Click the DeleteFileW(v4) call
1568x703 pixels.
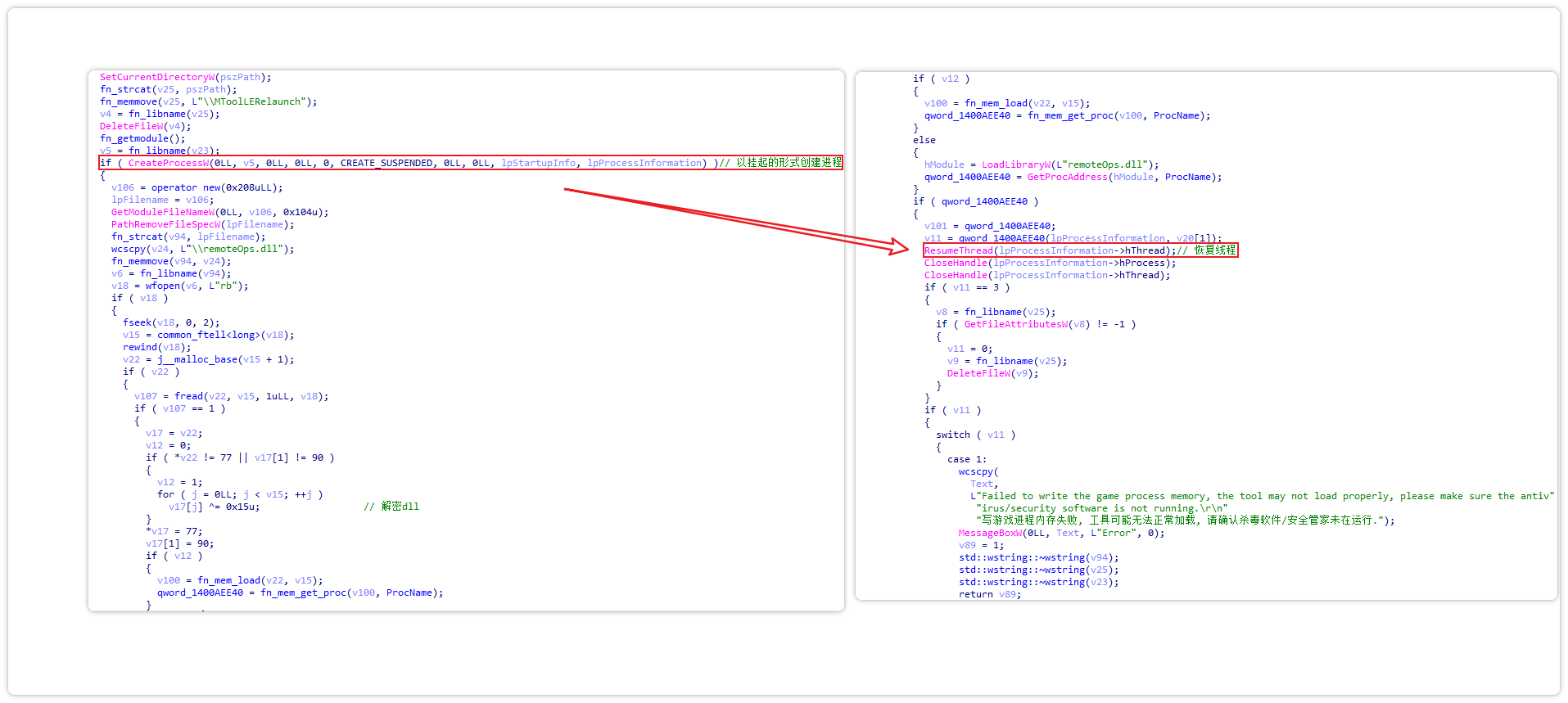point(145,126)
